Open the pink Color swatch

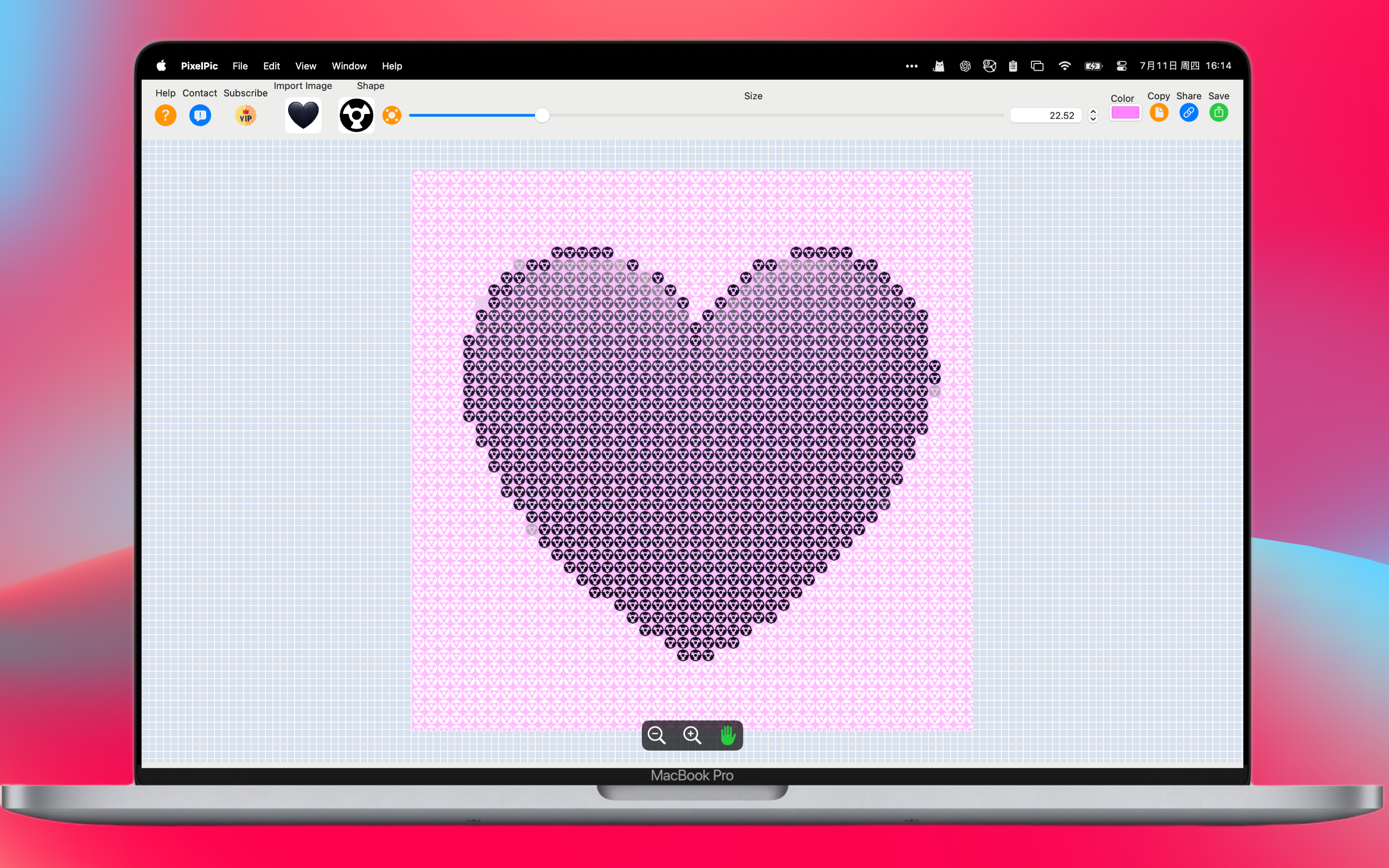pos(1125,113)
